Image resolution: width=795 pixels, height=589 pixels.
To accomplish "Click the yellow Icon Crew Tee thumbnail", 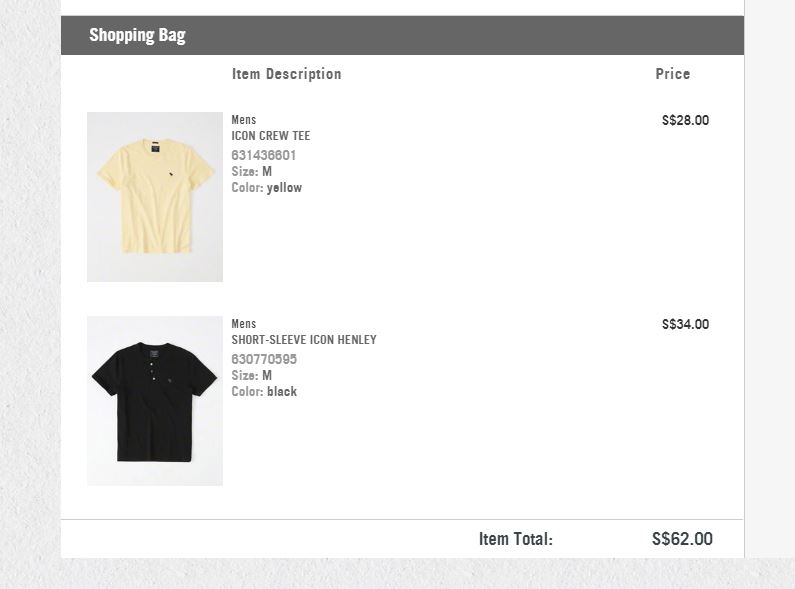I will pyautogui.click(x=155, y=197).
